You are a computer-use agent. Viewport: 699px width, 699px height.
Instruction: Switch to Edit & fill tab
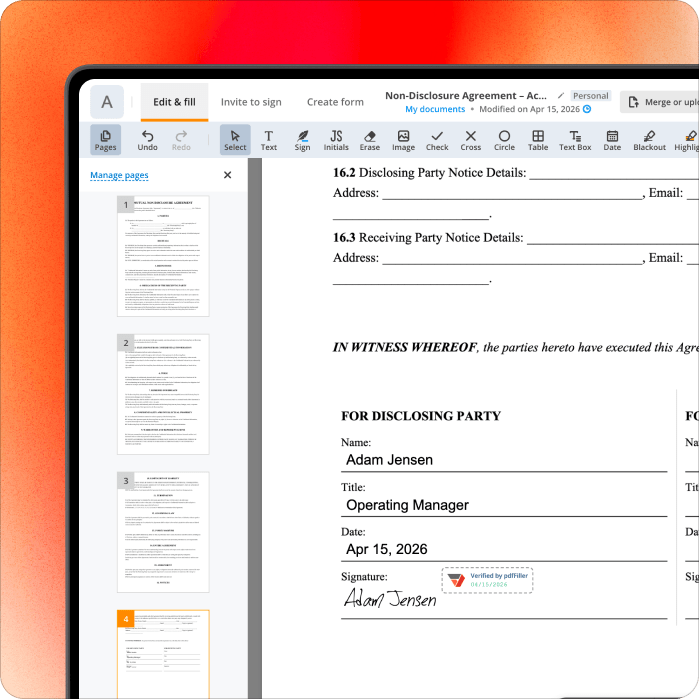click(174, 102)
